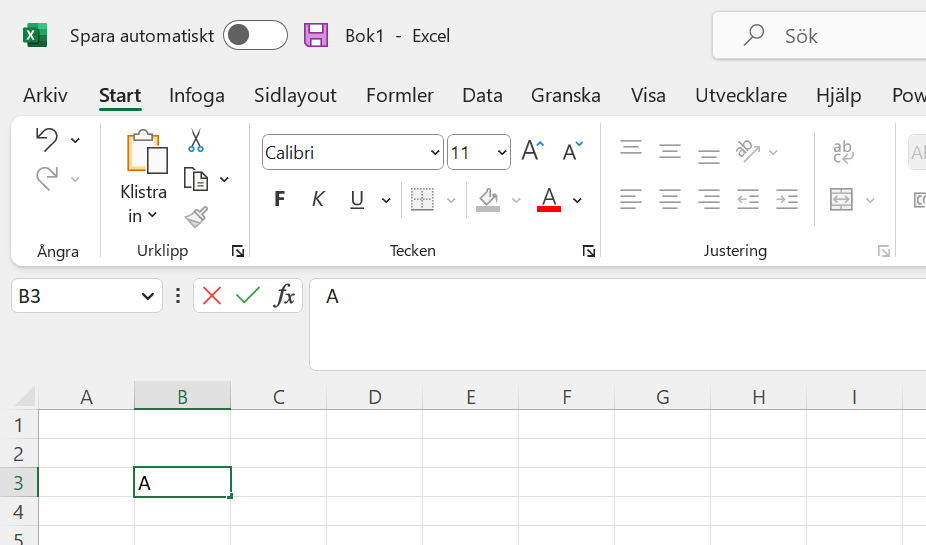Align text to top of cell
The image size is (926, 545).
click(x=631, y=147)
